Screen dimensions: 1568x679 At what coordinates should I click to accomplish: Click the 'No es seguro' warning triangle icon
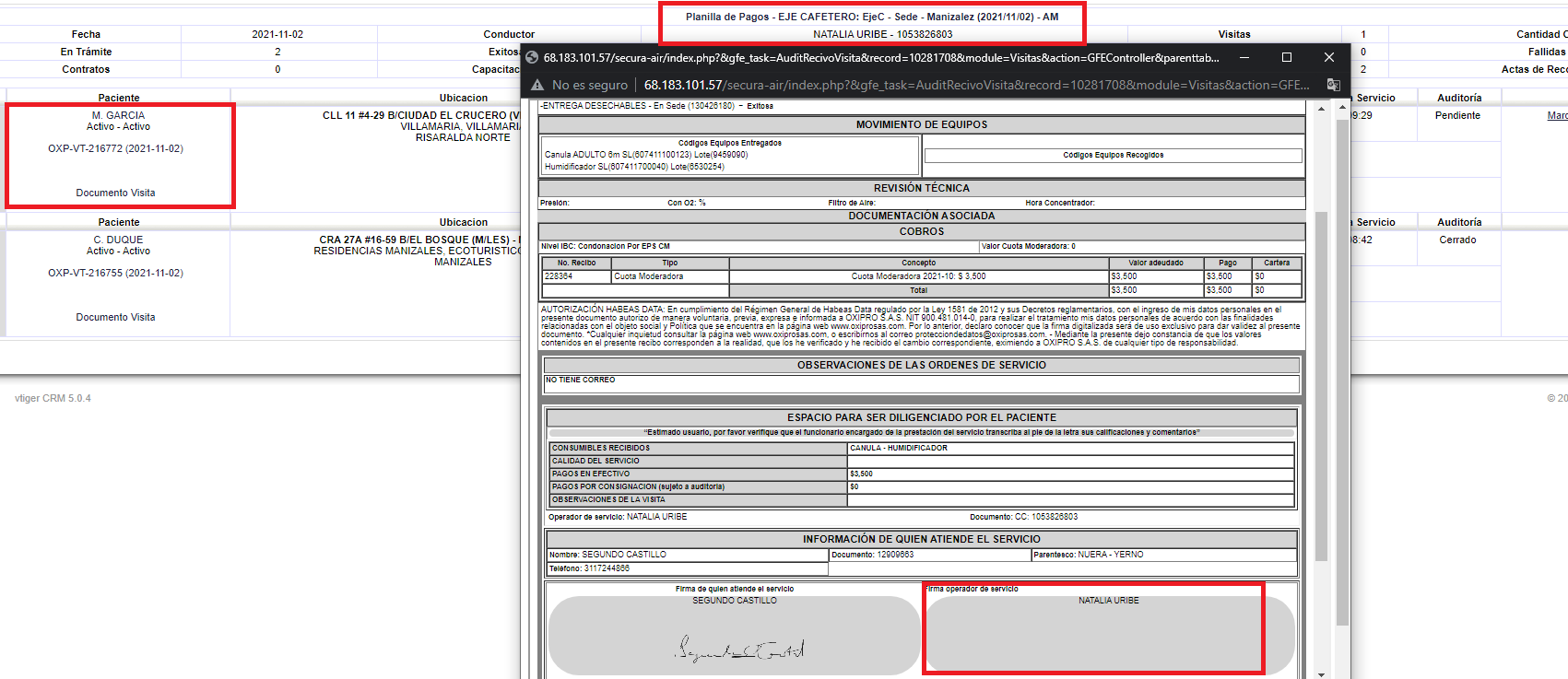click(537, 85)
